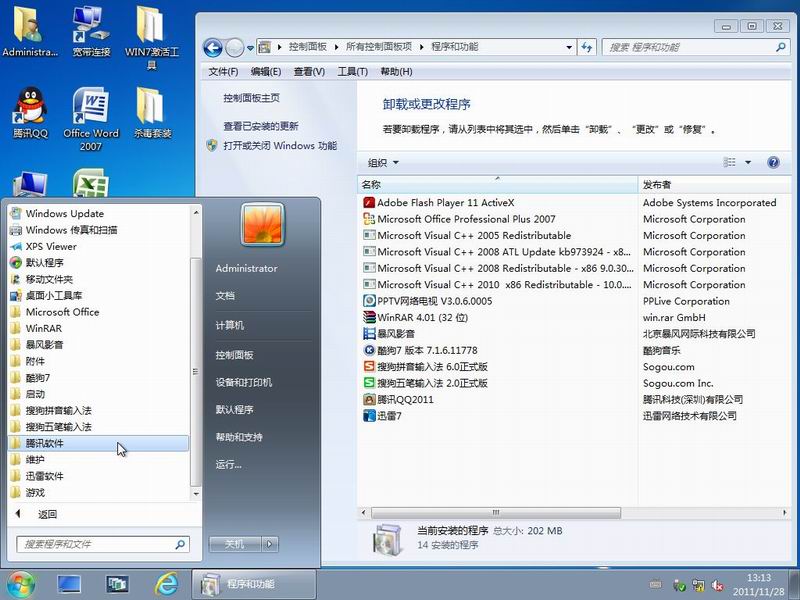Sort by the 名称 column header
800x600 pixels.
497,185
